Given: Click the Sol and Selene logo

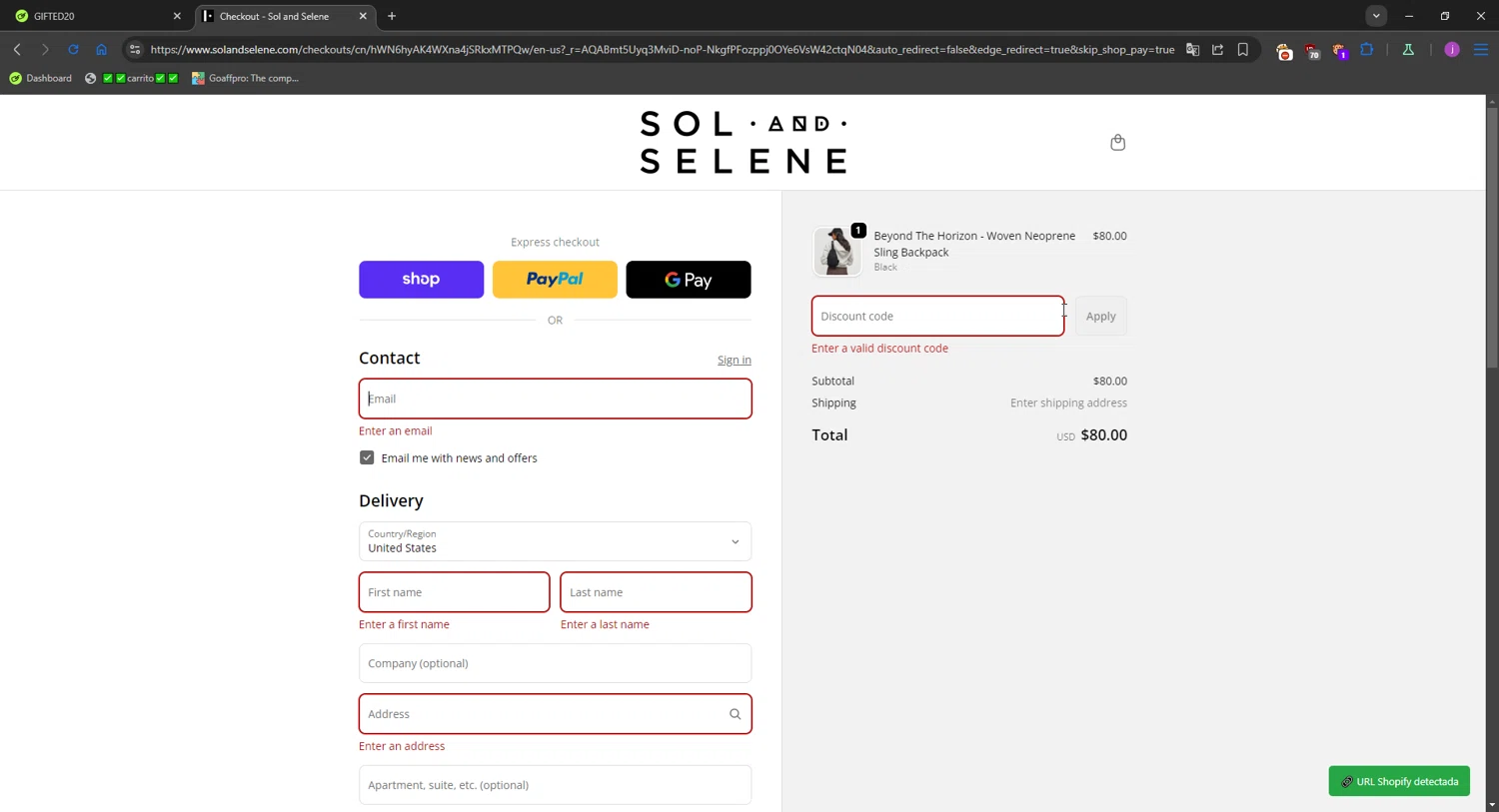Looking at the screenshot, I should pyautogui.click(x=744, y=142).
